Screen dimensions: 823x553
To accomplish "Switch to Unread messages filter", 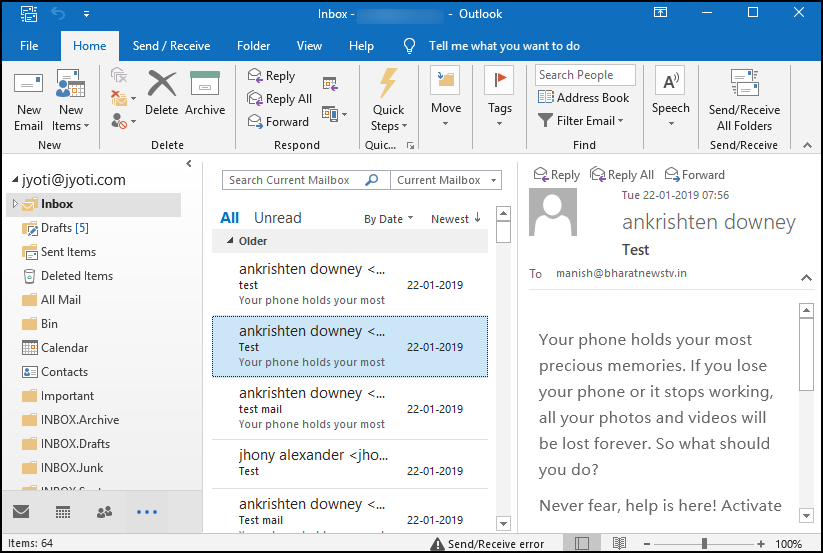I will [x=277, y=218].
